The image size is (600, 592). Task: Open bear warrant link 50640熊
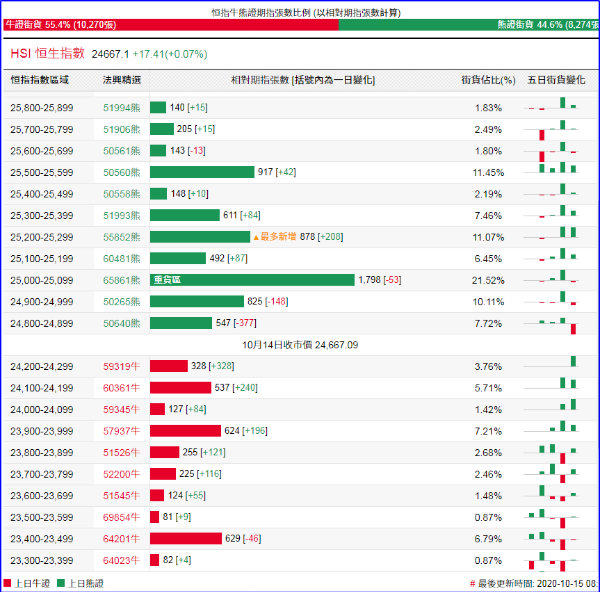click(x=122, y=323)
